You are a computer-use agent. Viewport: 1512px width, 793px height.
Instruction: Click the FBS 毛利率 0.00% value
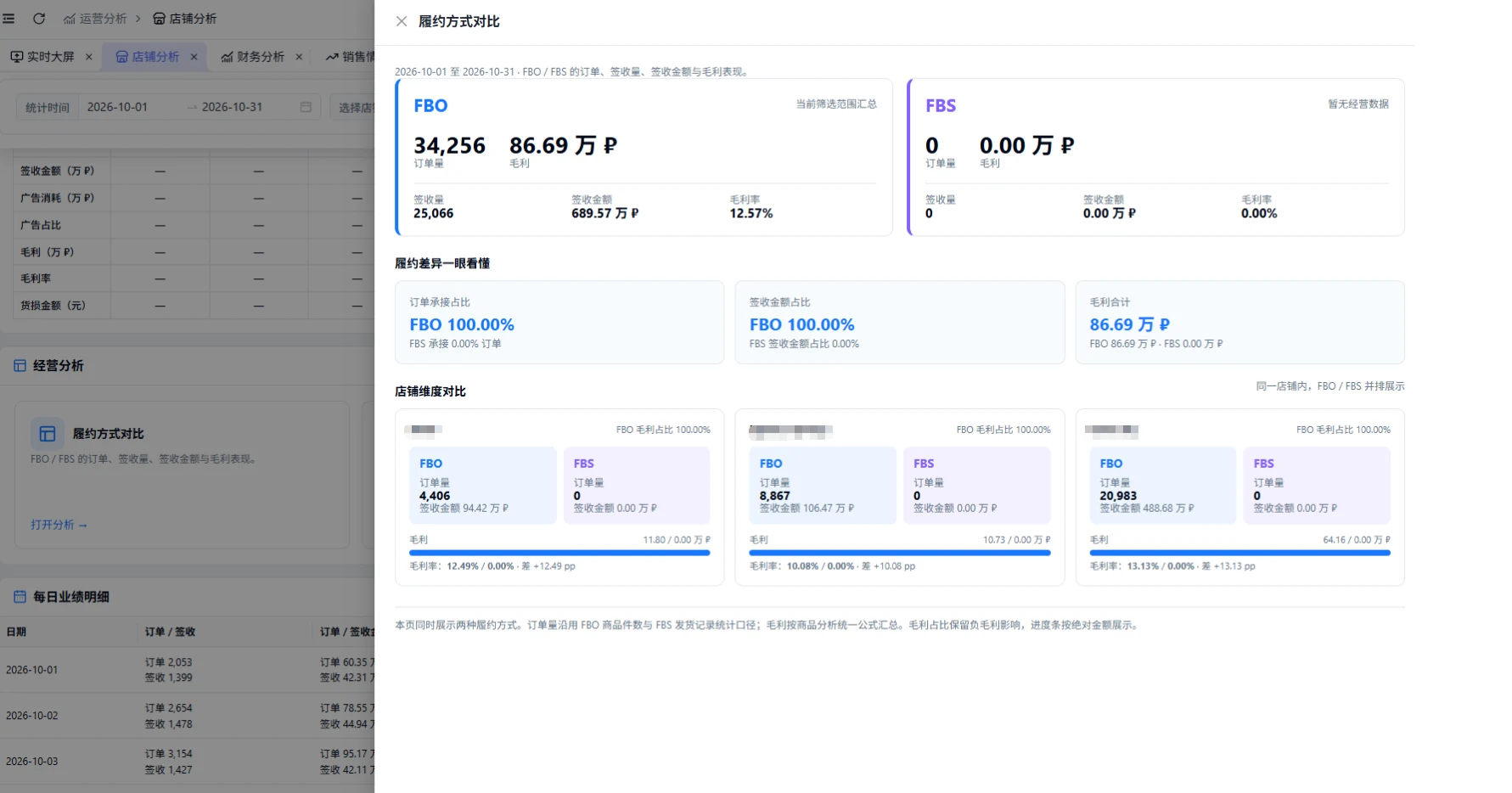click(1259, 213)
